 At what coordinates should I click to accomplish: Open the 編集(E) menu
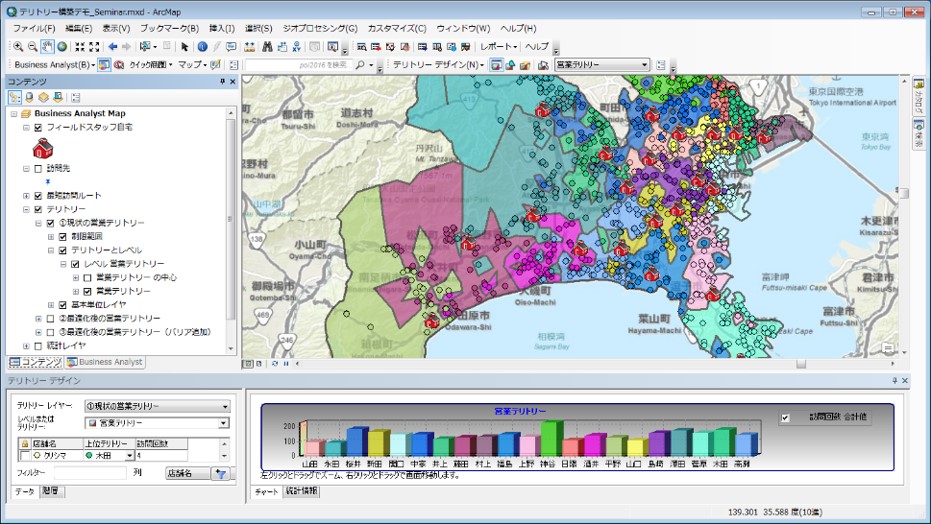tap(78, 28)
